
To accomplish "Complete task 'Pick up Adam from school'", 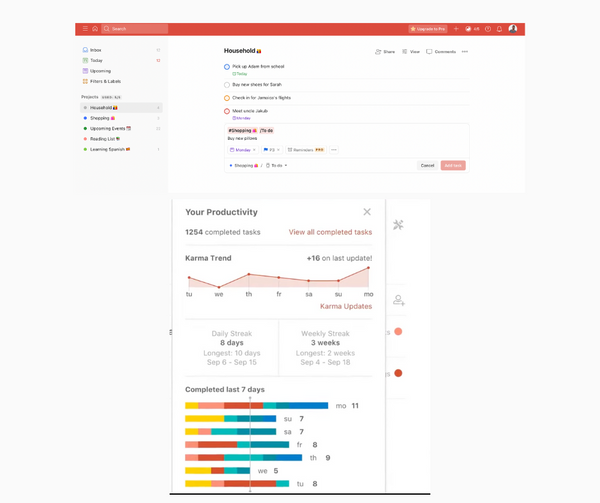I will pyautogui.click(x=227, y=67).
